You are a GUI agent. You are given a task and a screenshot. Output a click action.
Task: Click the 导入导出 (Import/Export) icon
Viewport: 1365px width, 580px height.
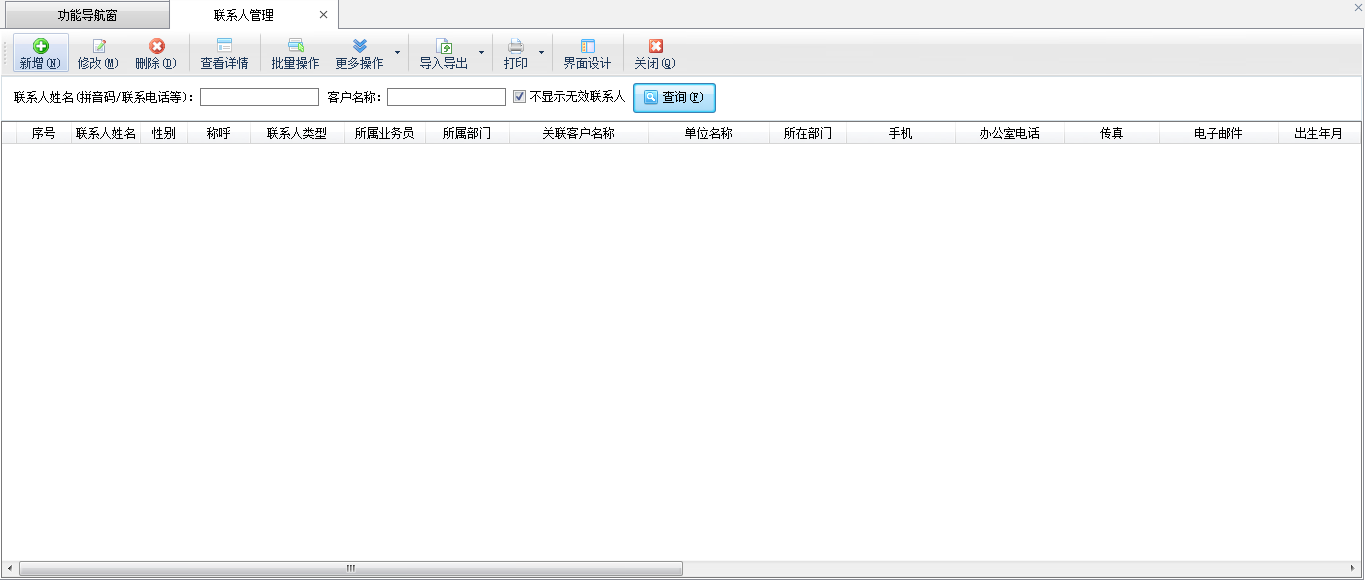coord(444,46)
